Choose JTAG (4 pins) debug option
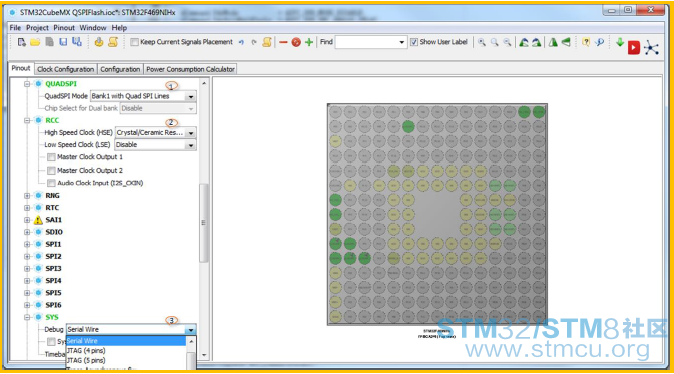Image resolution: width=674 pixels, height=374 pixels. [x=126, y=351]
